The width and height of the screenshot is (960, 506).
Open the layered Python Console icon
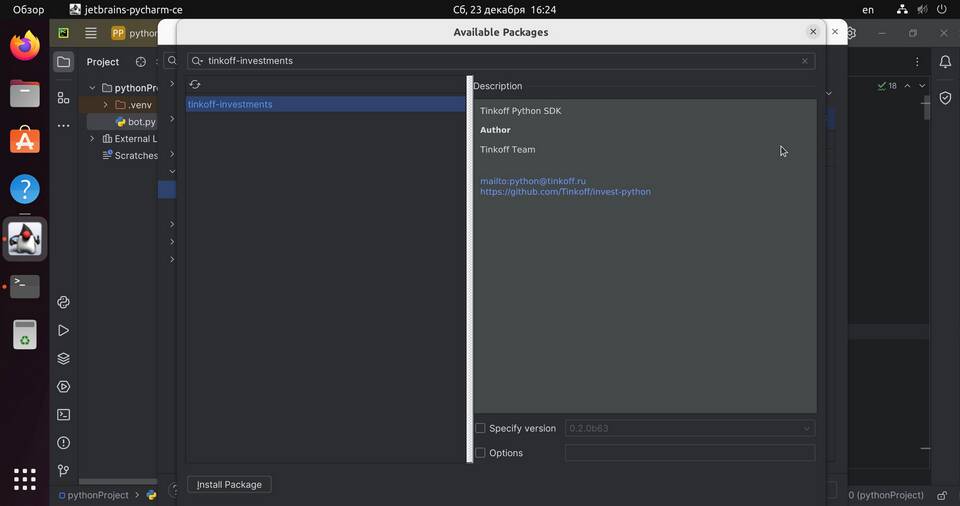[x=63, y=358]
